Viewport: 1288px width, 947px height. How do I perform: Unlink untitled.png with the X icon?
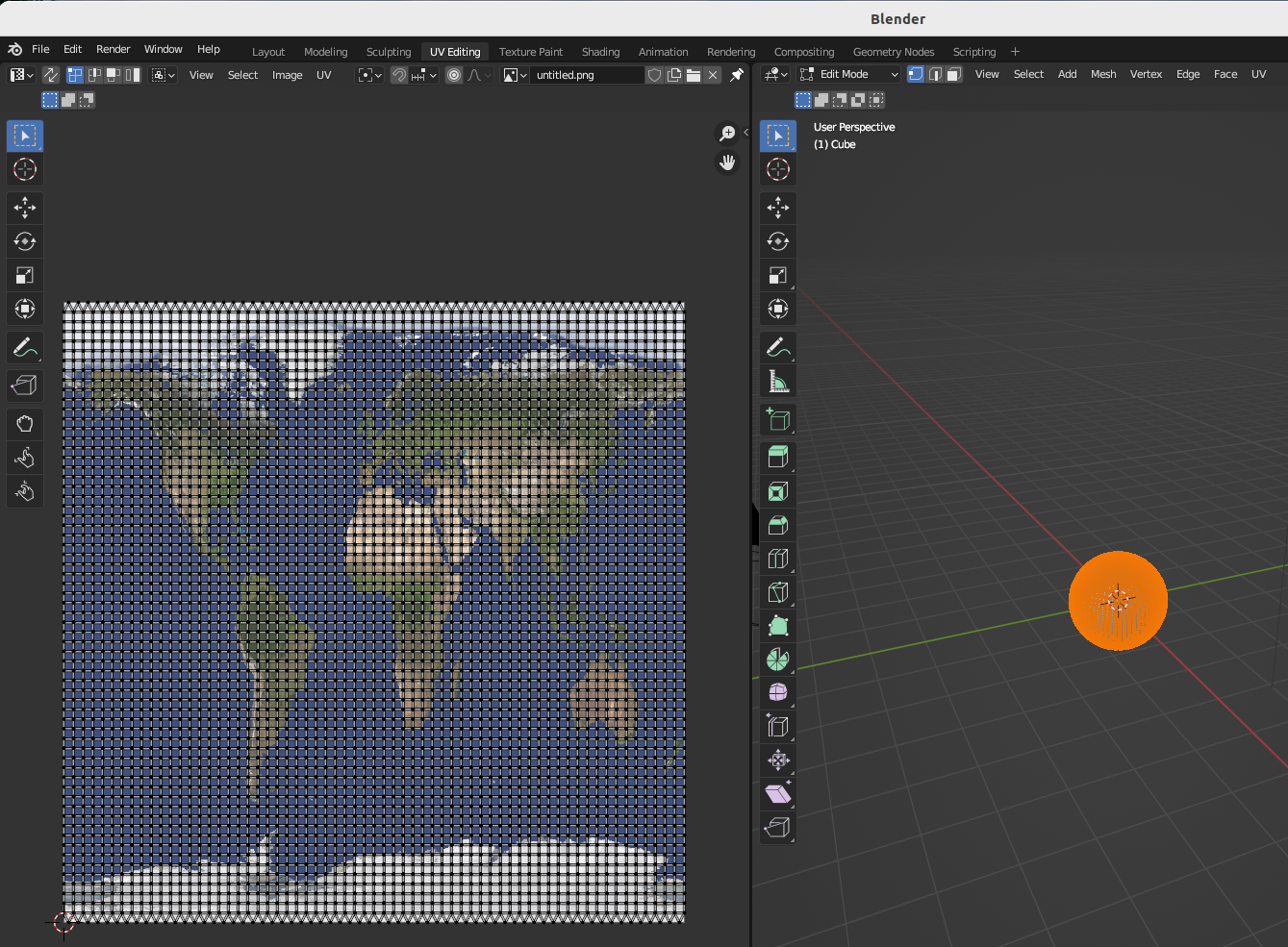click(x=713, y=75)
